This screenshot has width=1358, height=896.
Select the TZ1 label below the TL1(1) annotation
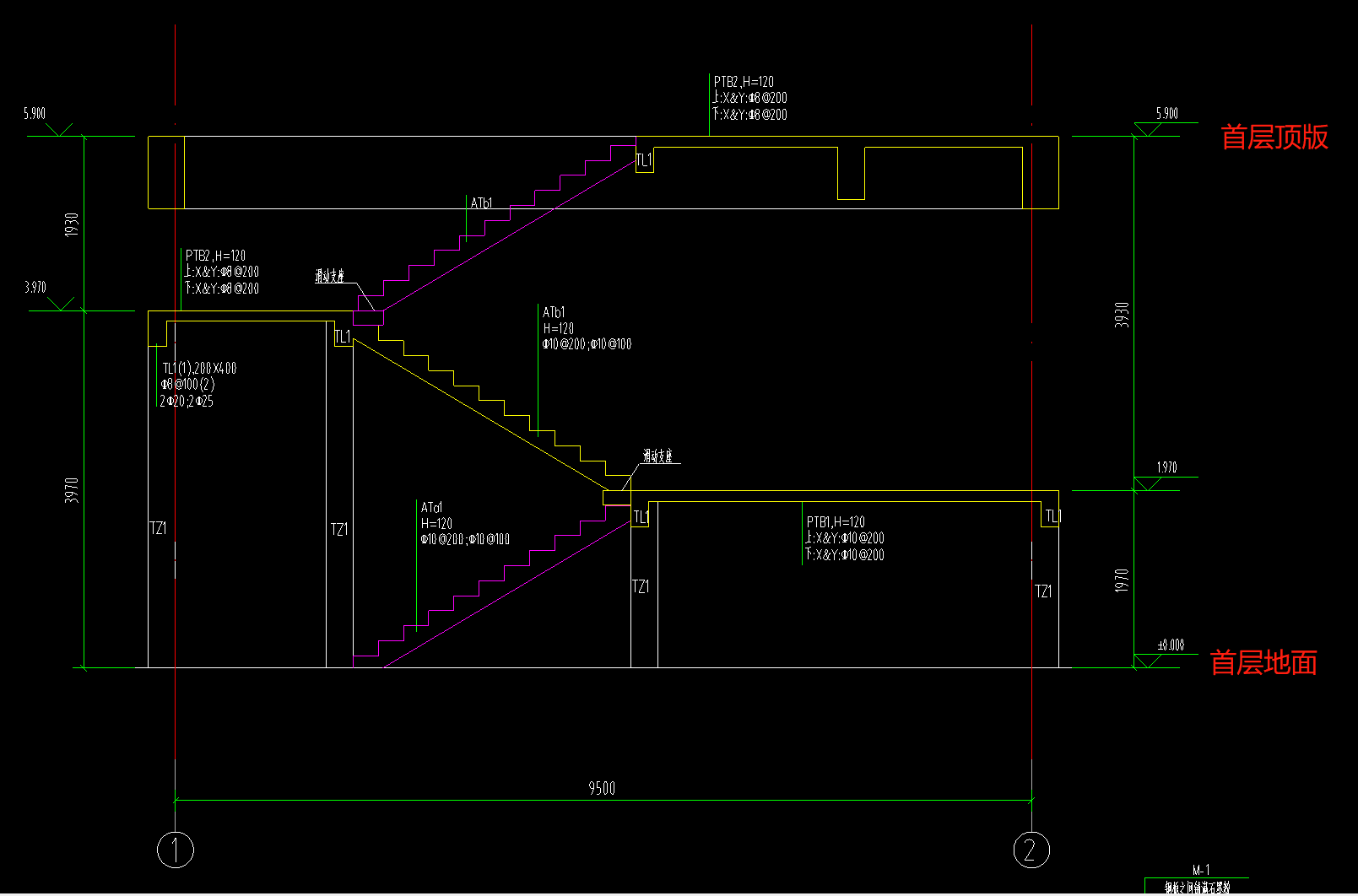tap(158, 528)
